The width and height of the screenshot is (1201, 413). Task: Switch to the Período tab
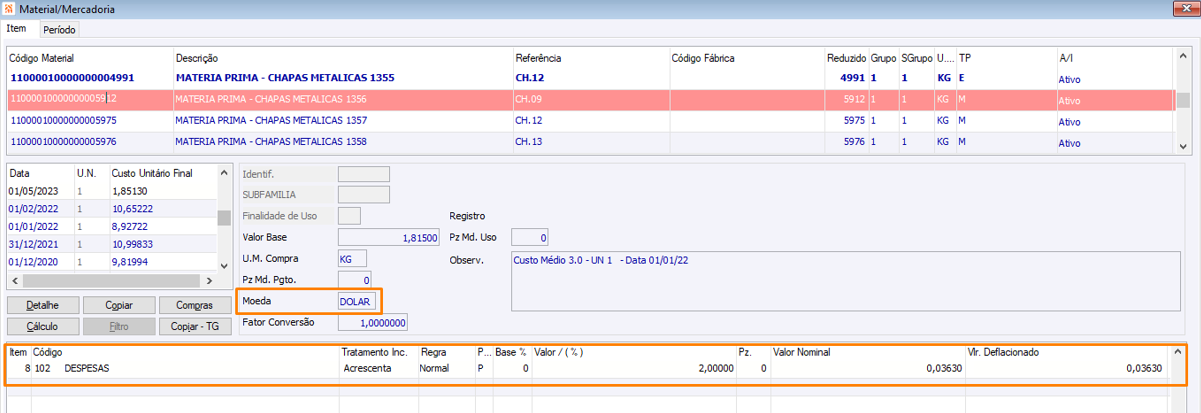tap(59, 30)
